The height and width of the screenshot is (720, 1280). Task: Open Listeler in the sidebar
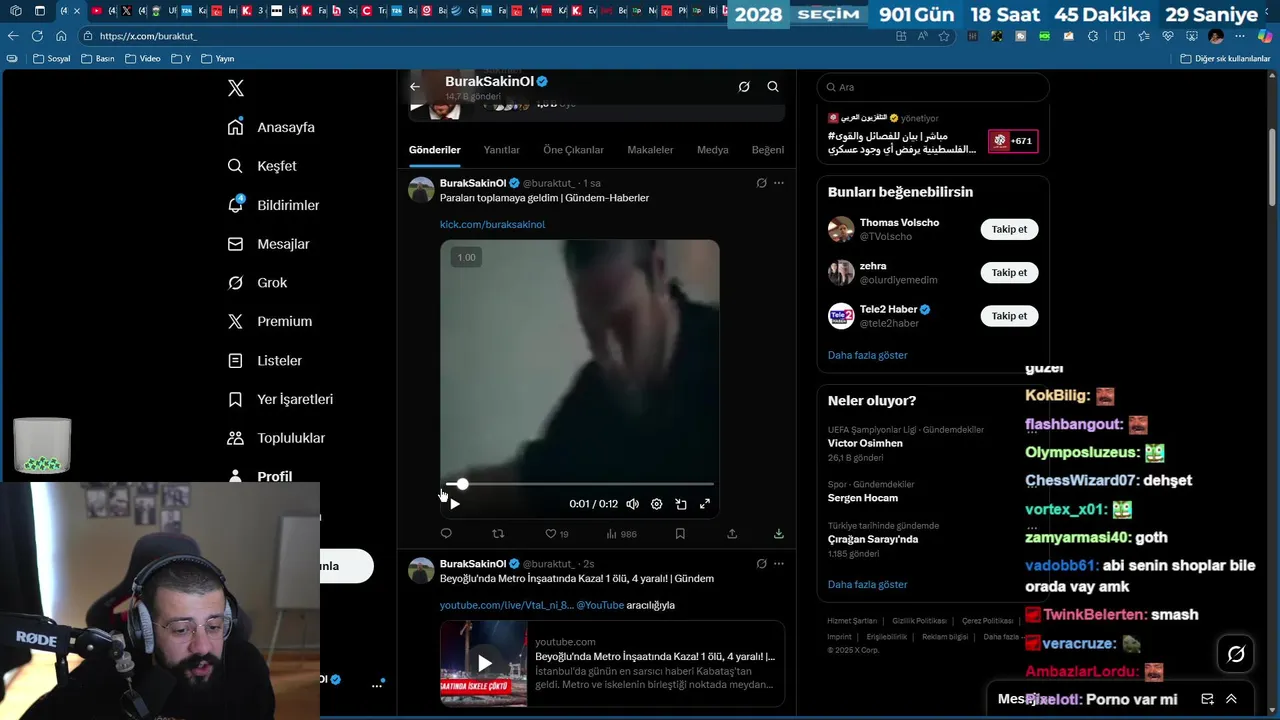click(264, 360)
